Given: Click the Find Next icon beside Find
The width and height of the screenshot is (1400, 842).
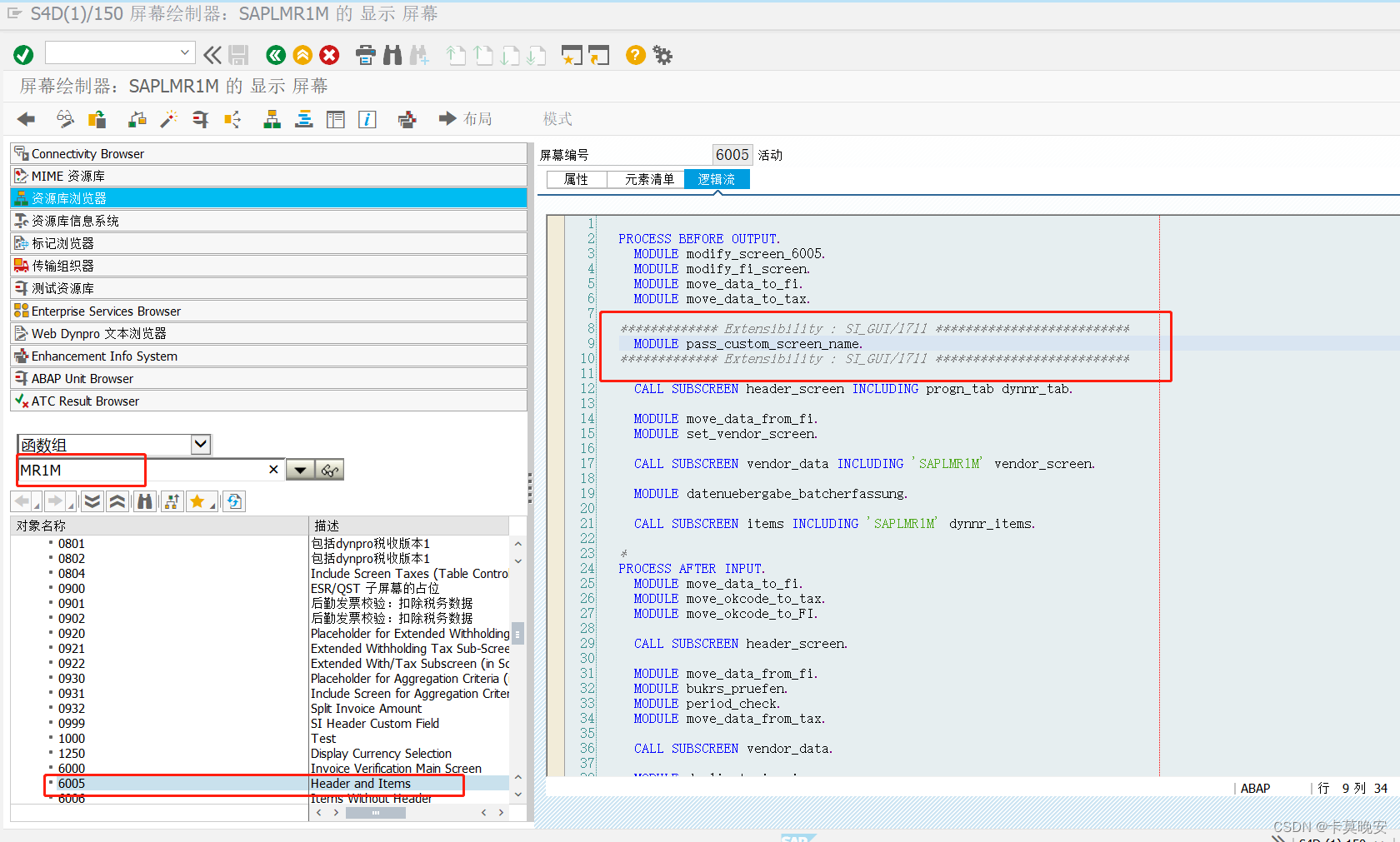Looking at the screenshot, I should (x=419, y=55).
